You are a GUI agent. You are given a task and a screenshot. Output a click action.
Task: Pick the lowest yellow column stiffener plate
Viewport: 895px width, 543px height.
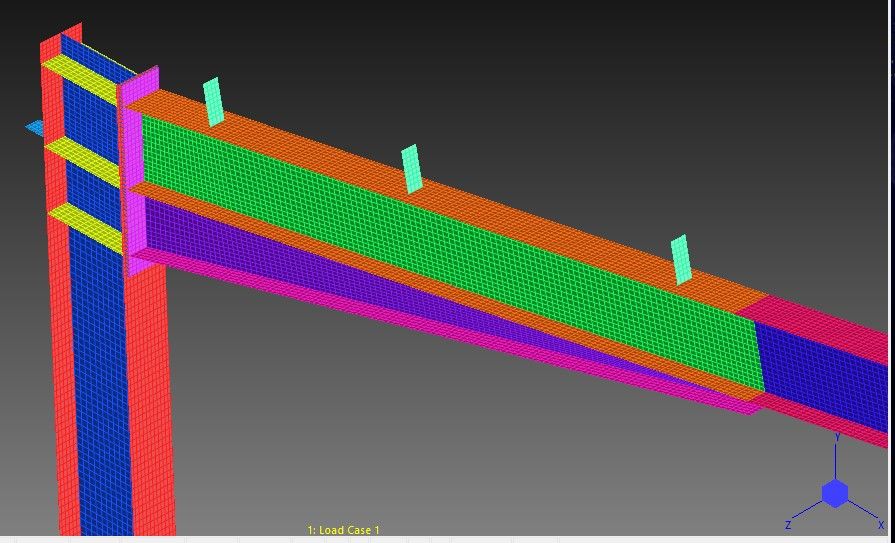pyautogui.click(x=87, y=226)
